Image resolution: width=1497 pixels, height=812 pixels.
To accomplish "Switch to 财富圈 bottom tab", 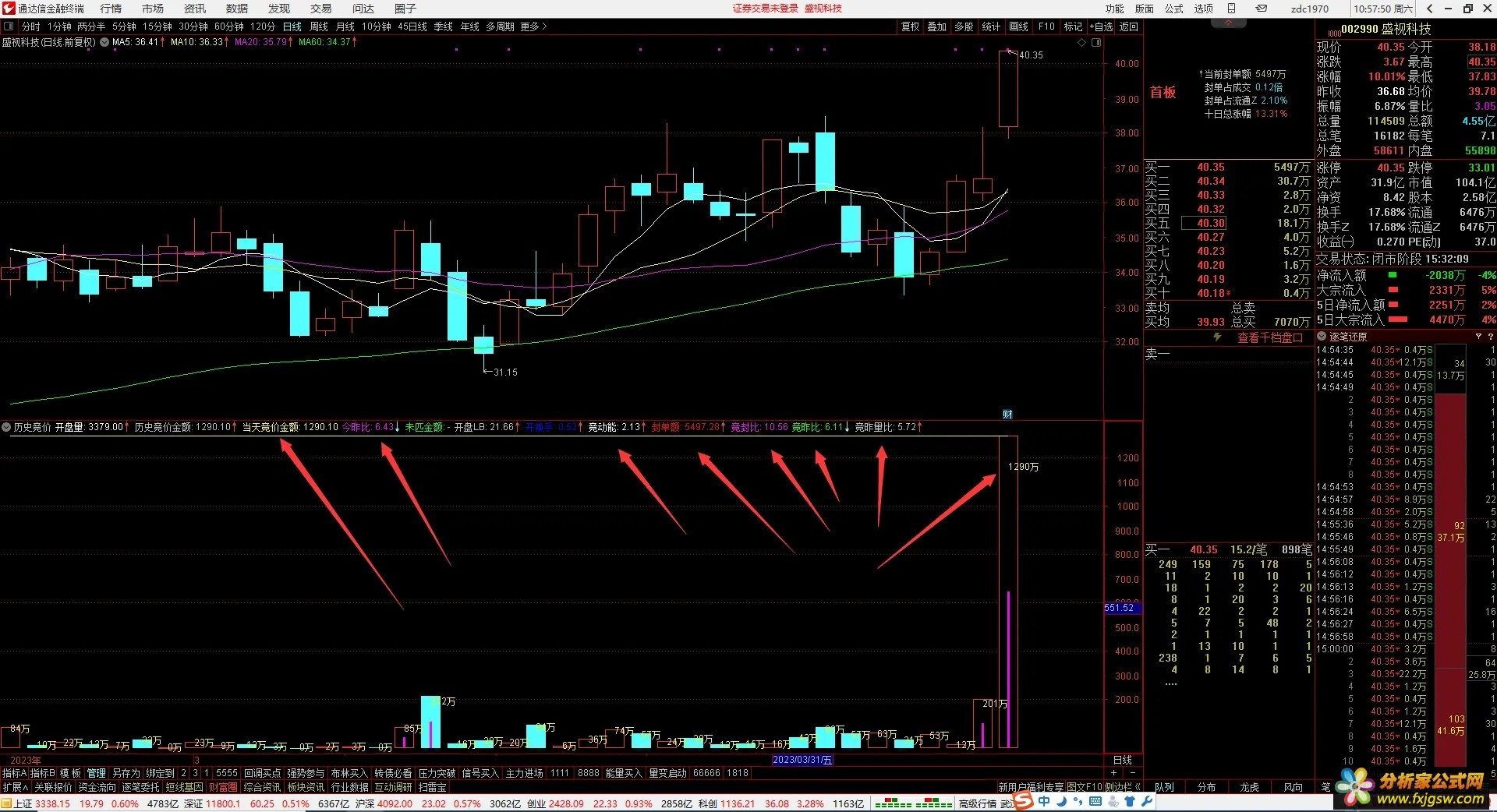I will 222,787.
